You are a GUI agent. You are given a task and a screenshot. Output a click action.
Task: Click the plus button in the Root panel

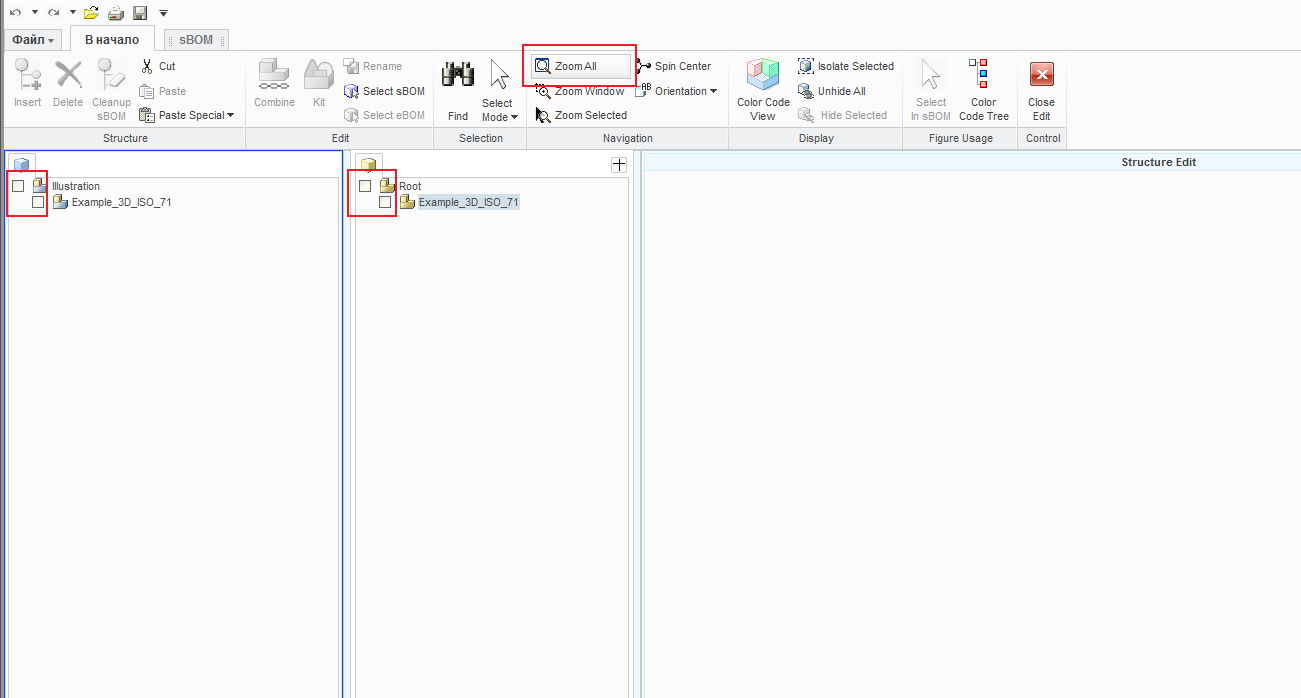tap(619, 165)
